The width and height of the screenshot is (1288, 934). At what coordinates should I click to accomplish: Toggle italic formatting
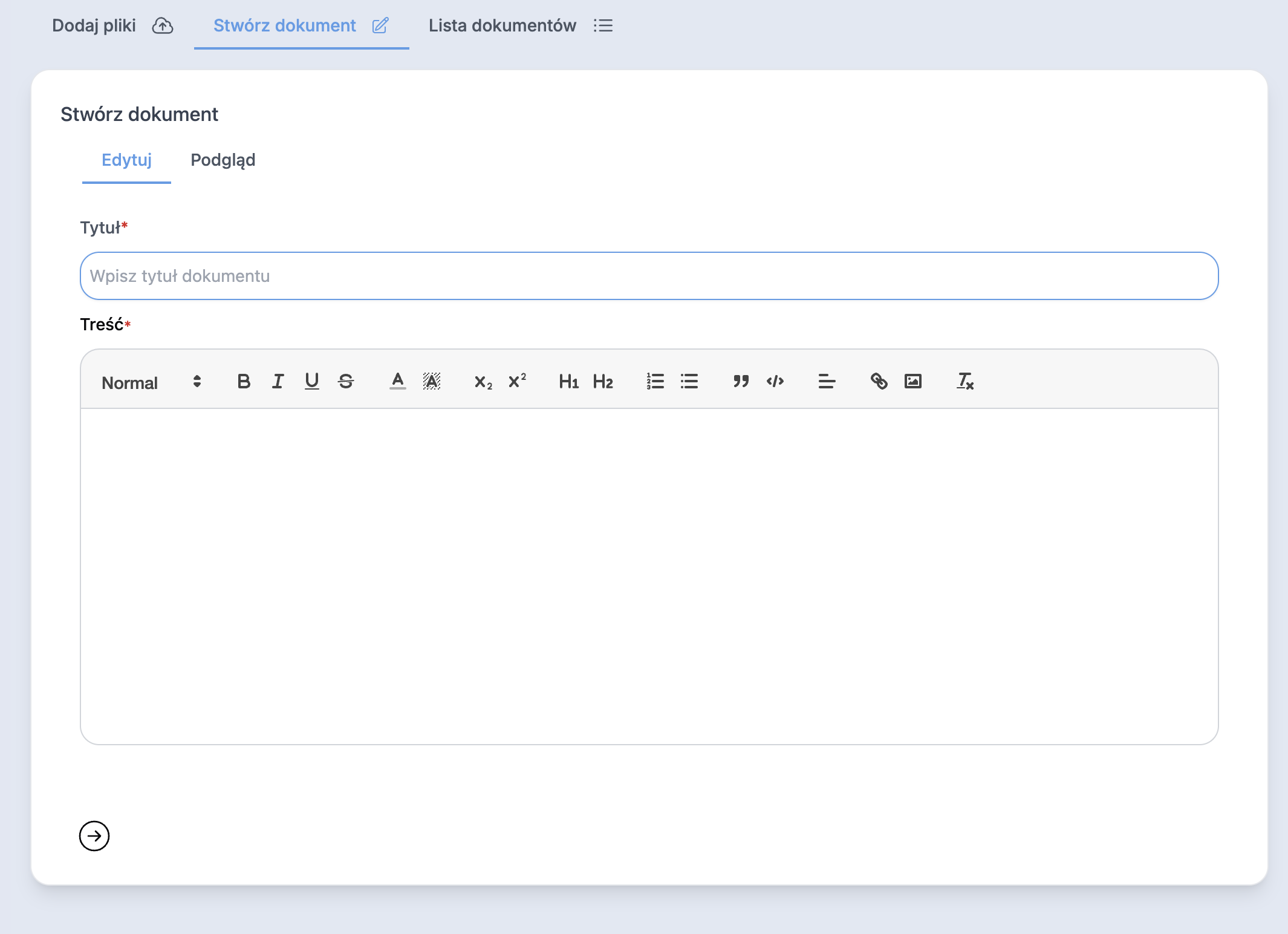[x=278, y=381]
